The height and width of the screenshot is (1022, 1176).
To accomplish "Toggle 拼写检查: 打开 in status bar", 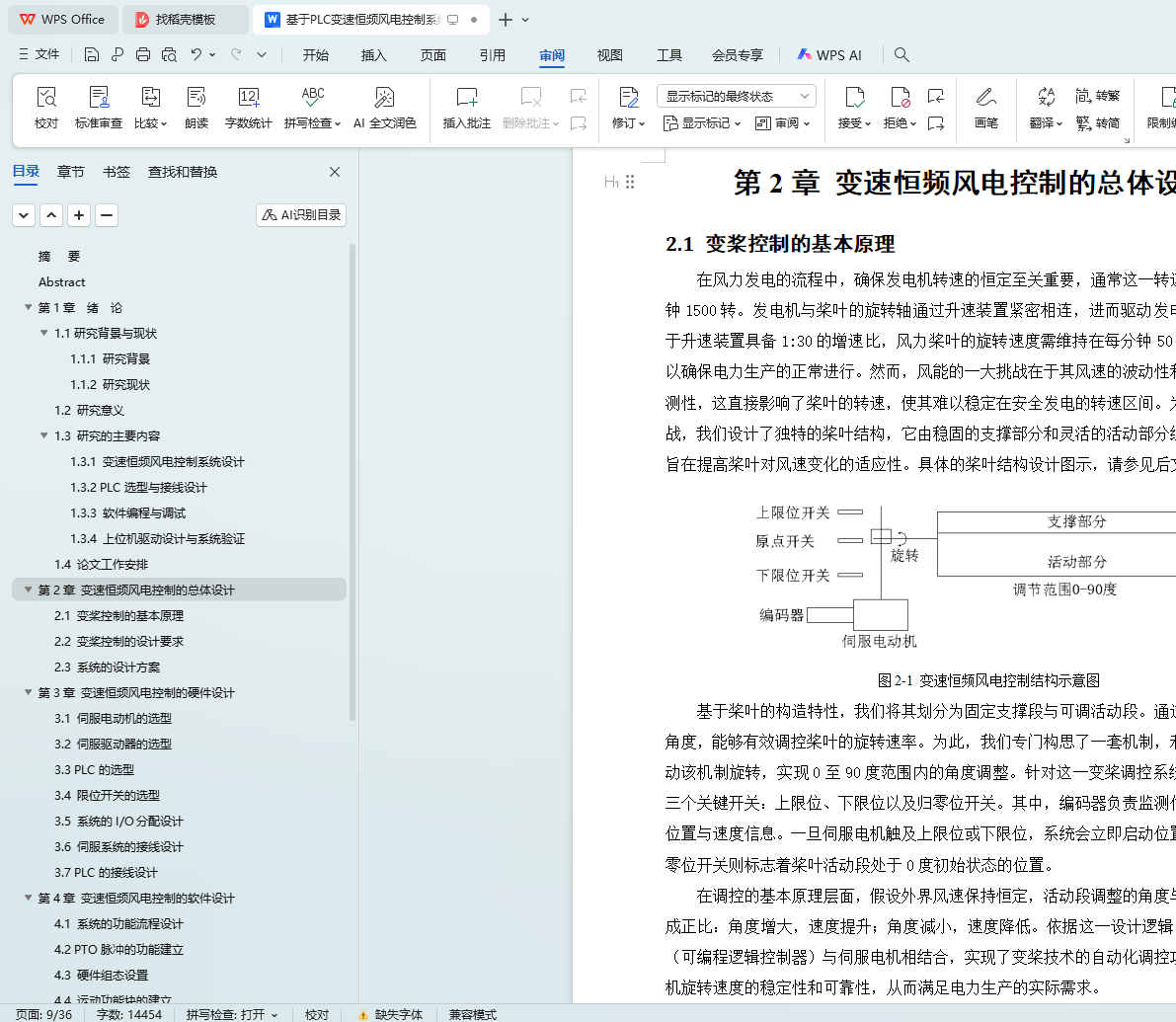I will point(232,1014).
